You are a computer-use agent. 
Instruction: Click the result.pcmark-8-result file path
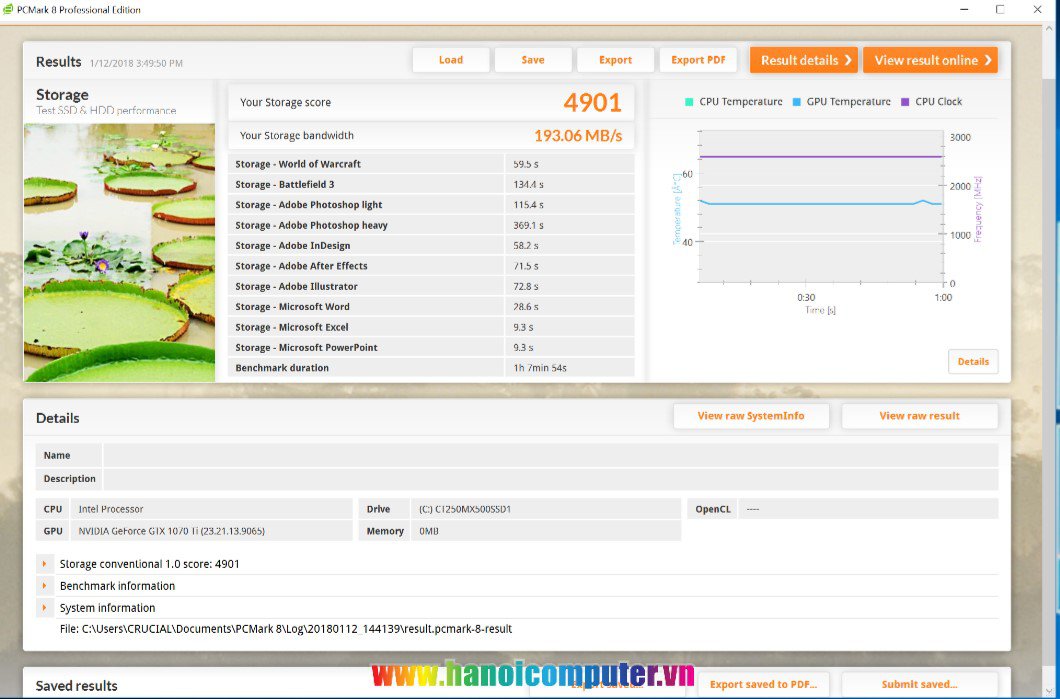(x=286, y=629)
